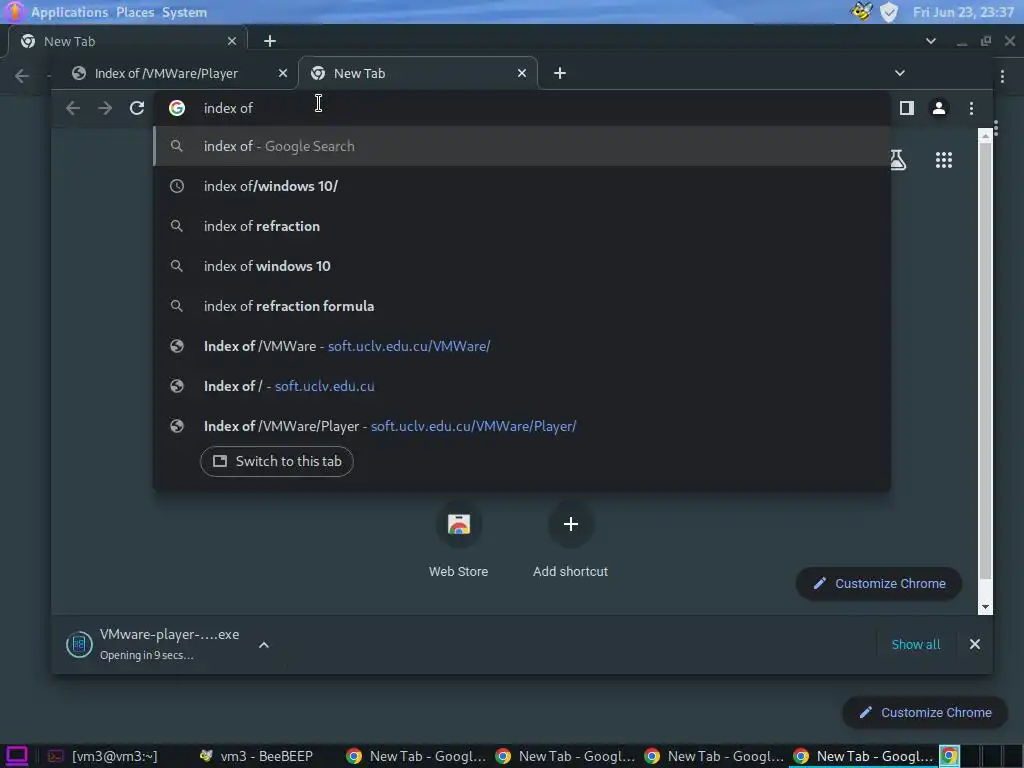Open the Places menu
Viewport: 1024px width, 768px height.
pyautogui.click(x=135, y=12)
